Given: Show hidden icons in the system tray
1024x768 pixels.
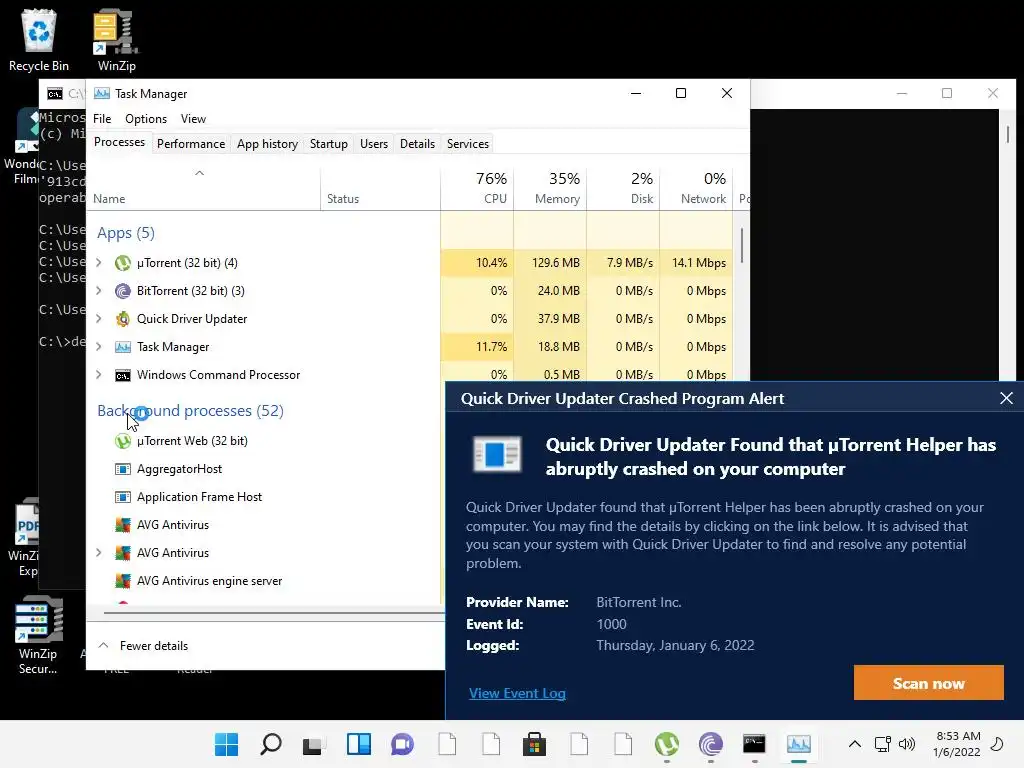Looking at the screenshot, I should (854, 744).
